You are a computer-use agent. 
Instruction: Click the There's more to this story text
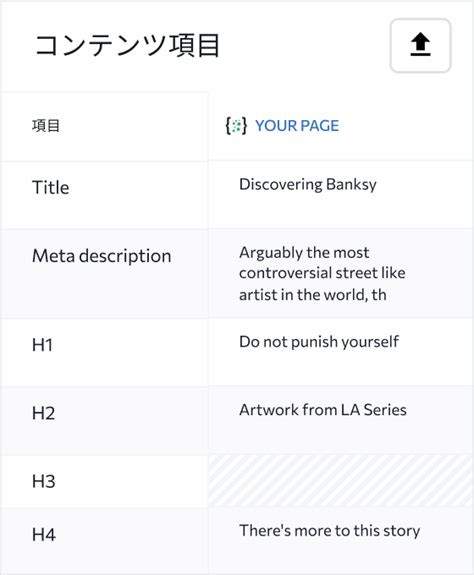point(330,531)
